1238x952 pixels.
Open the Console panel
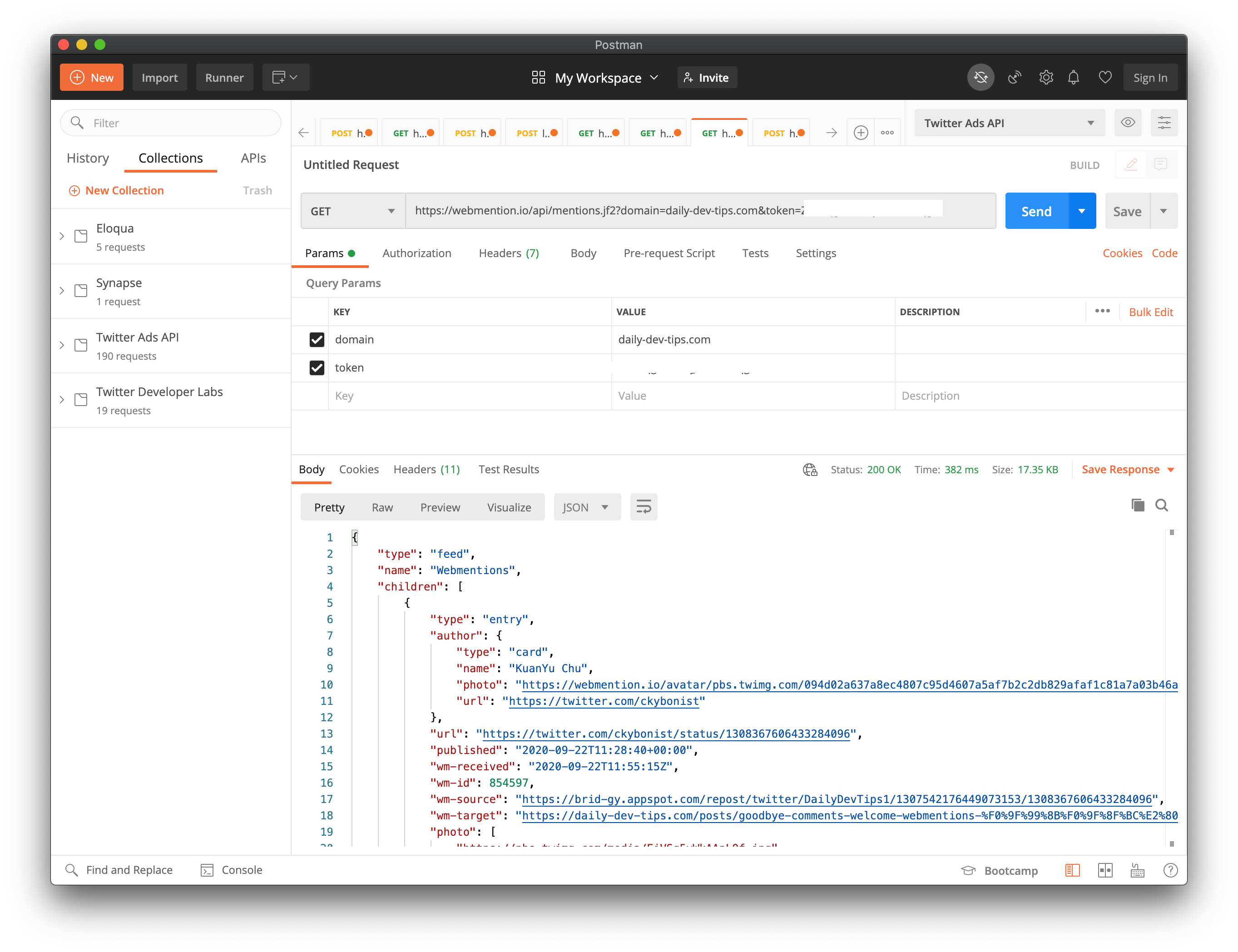coord(232,870)
